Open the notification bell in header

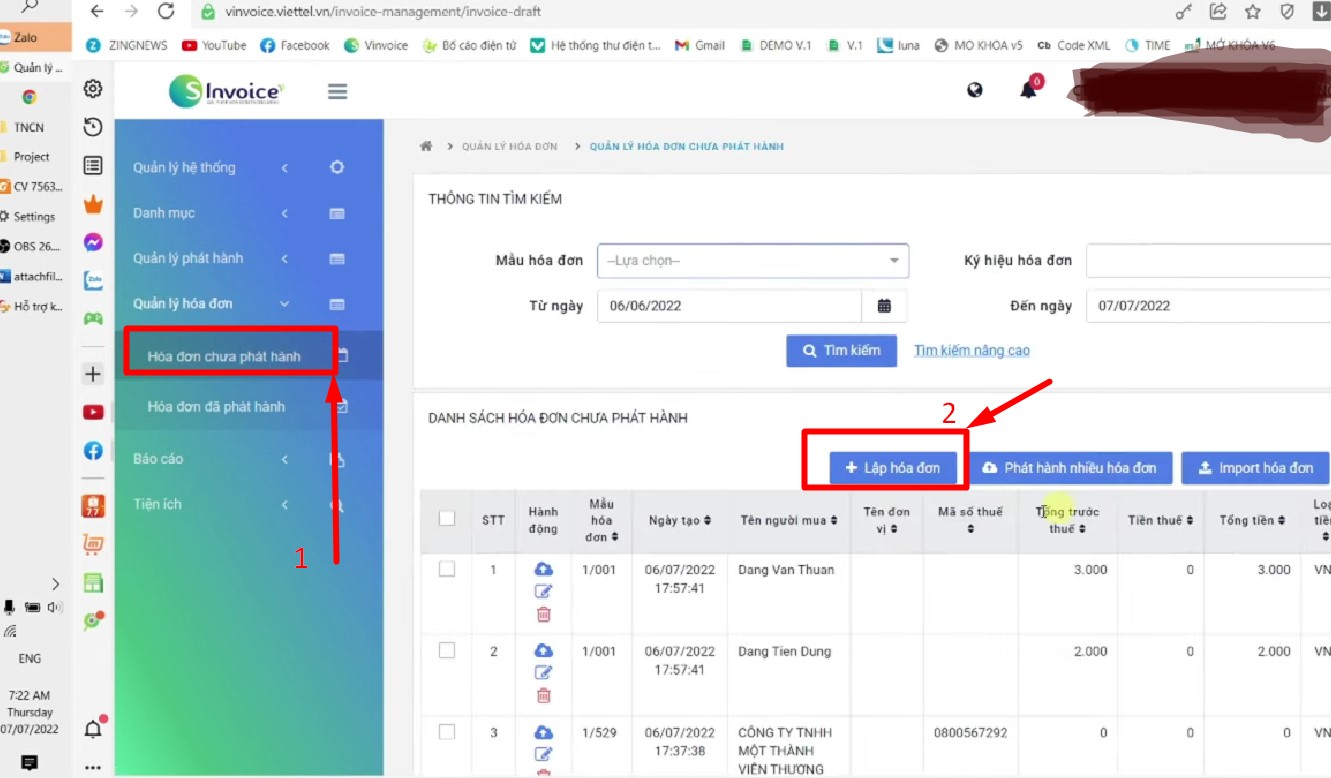pos(1028,90)
